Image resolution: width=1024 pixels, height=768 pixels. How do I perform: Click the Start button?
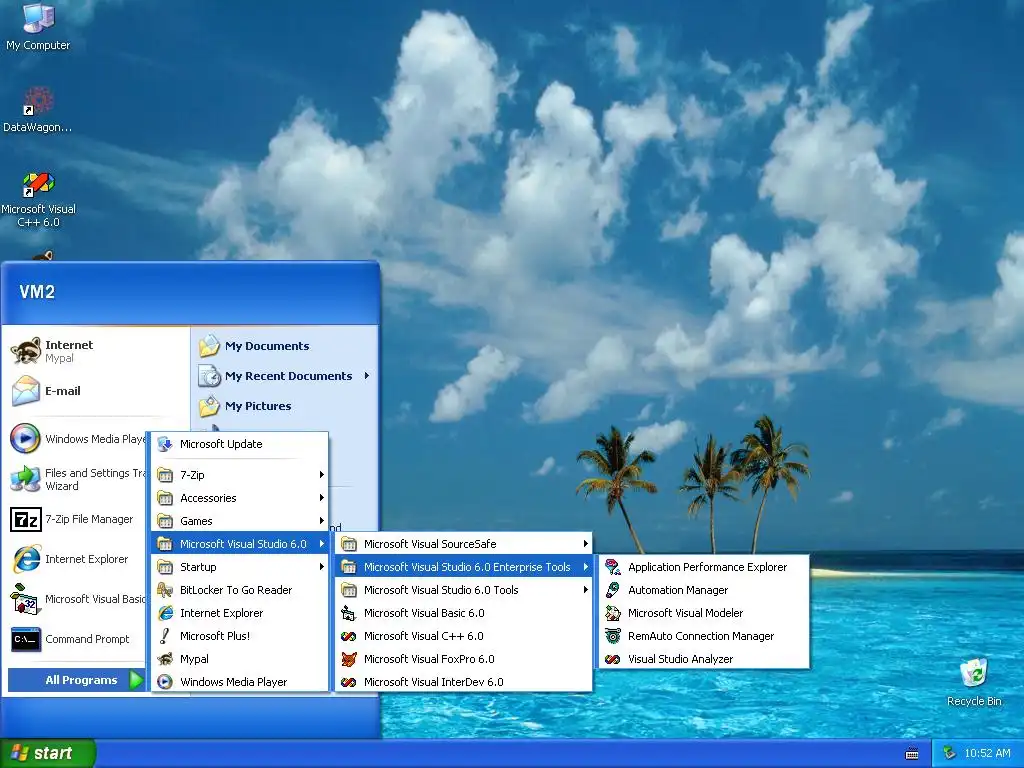pyautogui.click(x=48, y=753)
